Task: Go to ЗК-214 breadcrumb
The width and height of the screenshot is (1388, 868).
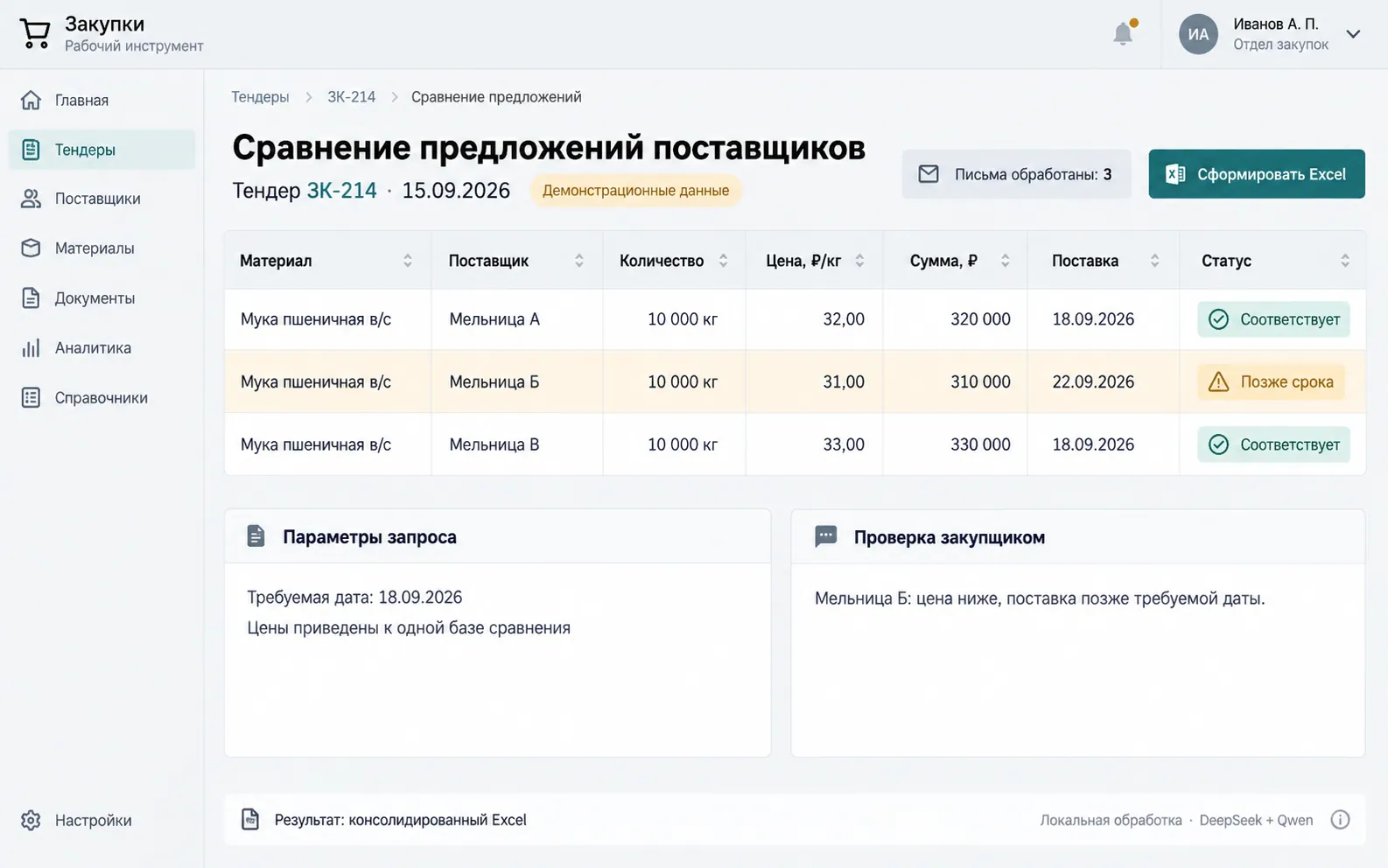Action: (351, 97)
